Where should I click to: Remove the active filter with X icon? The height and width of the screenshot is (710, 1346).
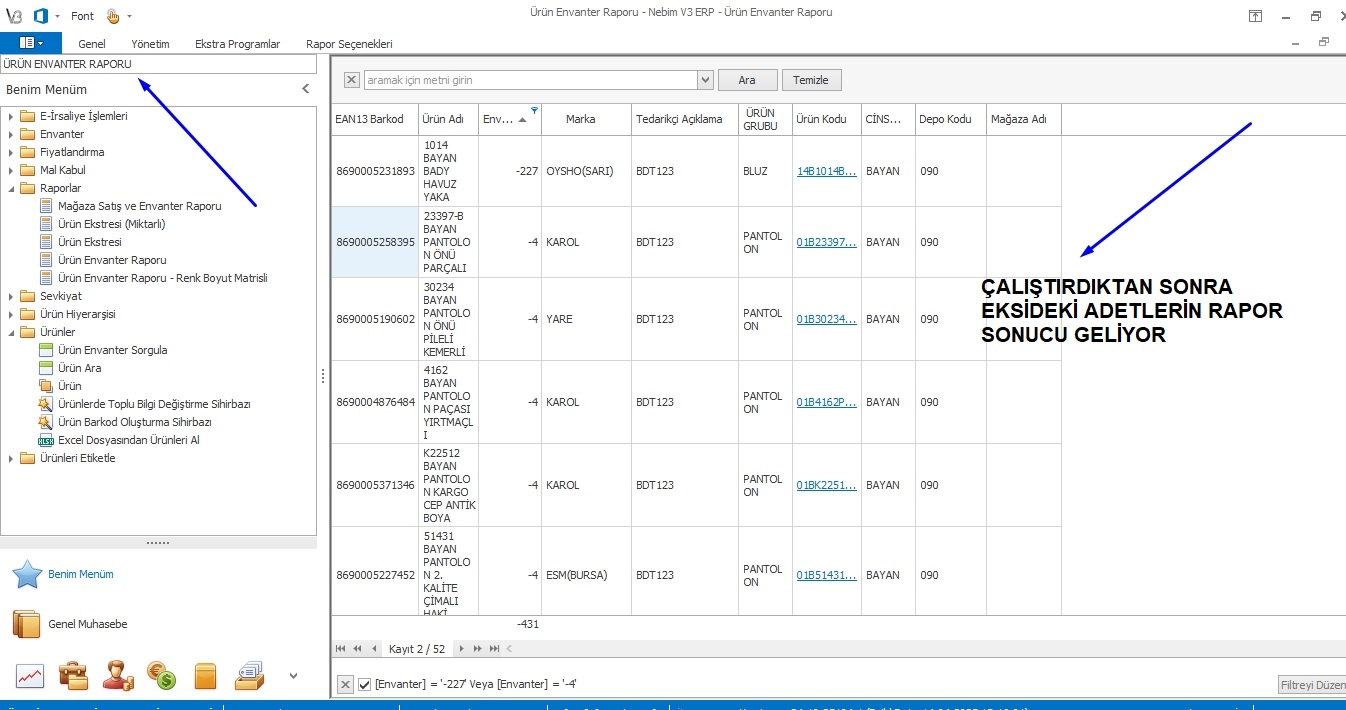pos(345,684)
